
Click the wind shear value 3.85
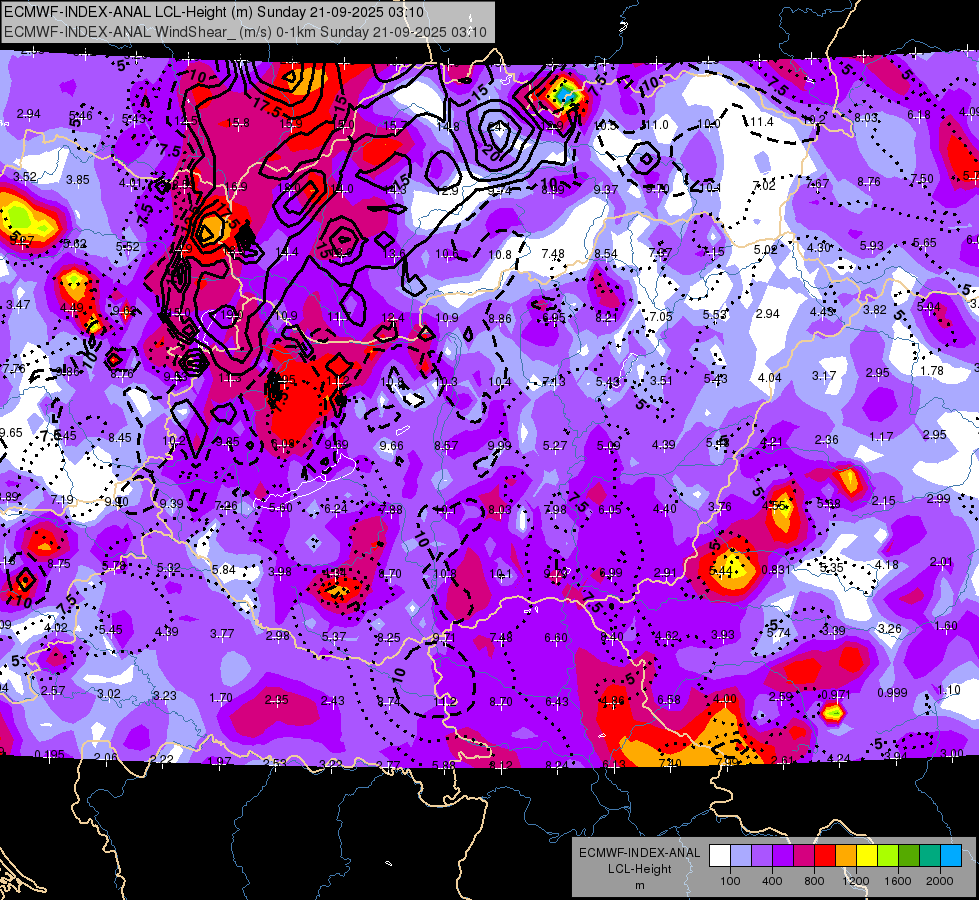click(78, 180)
